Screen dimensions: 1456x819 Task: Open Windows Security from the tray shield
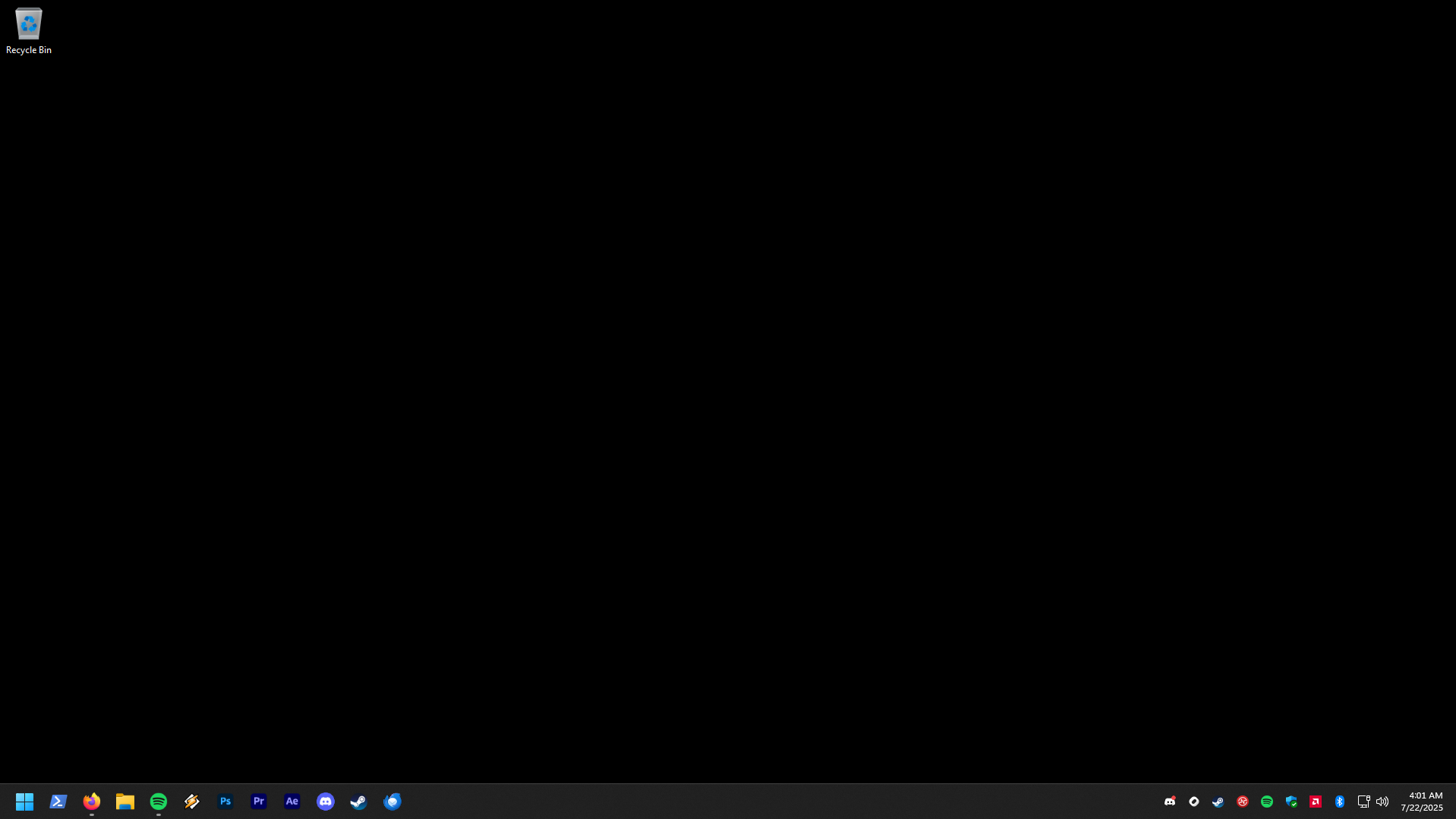point(1291,802)
